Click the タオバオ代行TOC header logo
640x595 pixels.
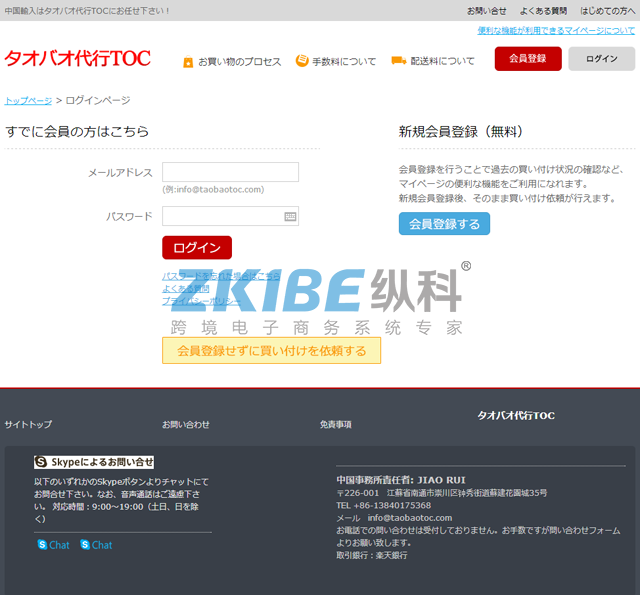(78, 59)
